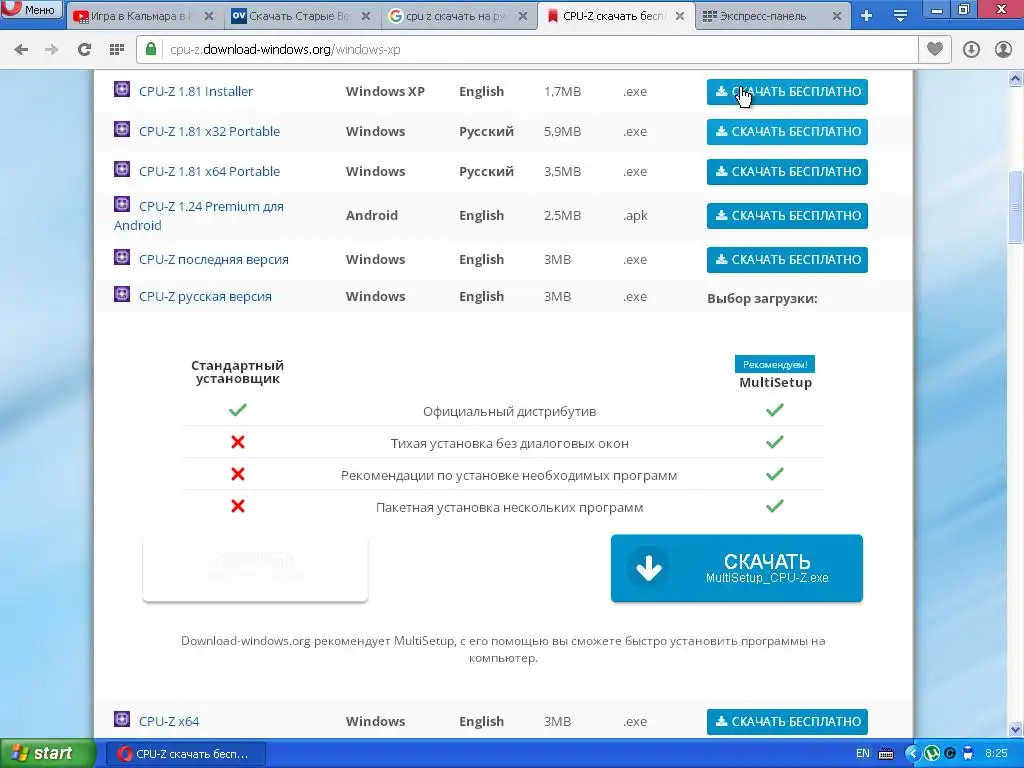The width and height of the screenshot is (1024, 768).
Task: Click the system tray clock 8:25
Action: (x=996, y=754)
